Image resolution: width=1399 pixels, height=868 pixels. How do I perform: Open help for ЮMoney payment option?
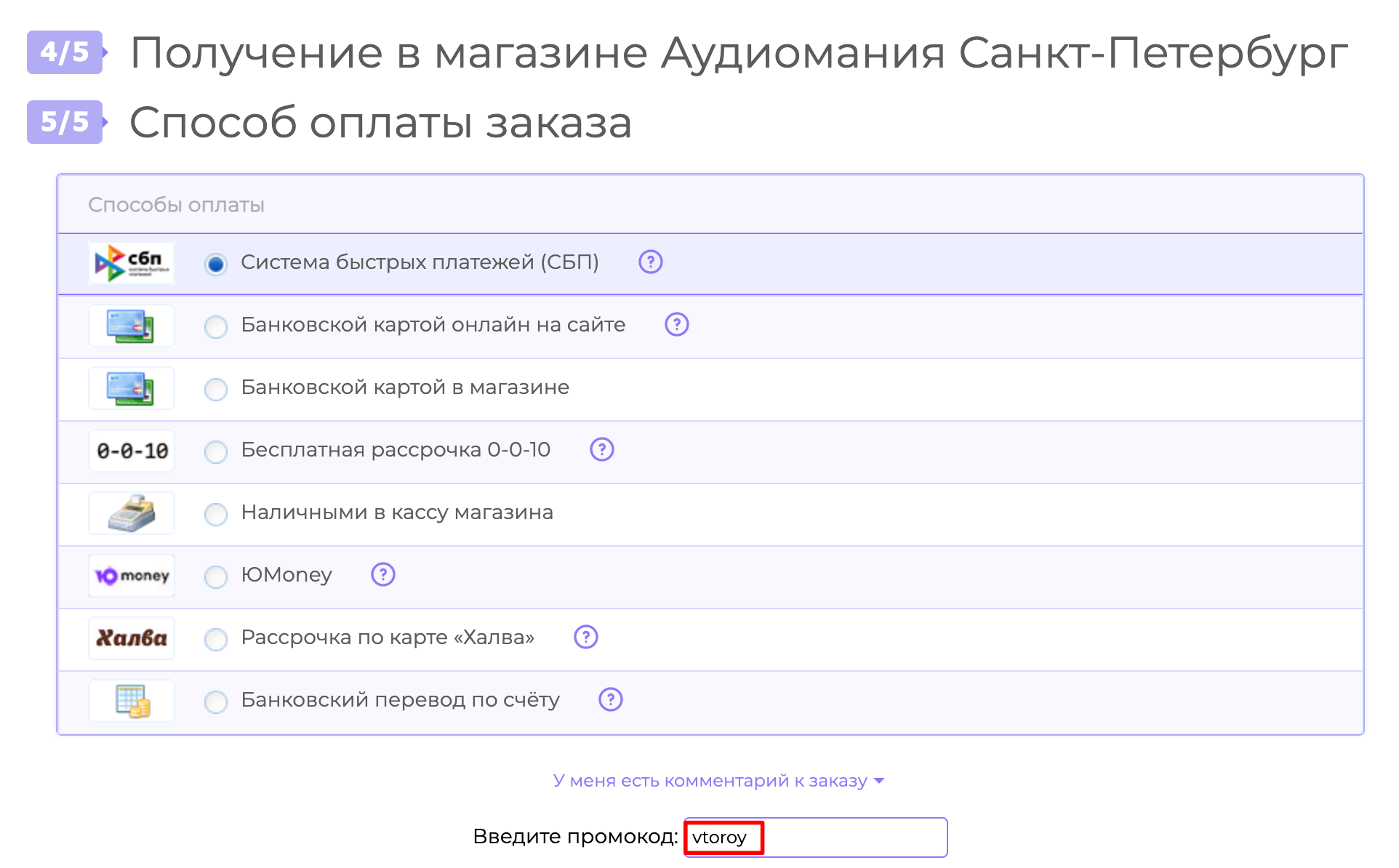[382, 574]
